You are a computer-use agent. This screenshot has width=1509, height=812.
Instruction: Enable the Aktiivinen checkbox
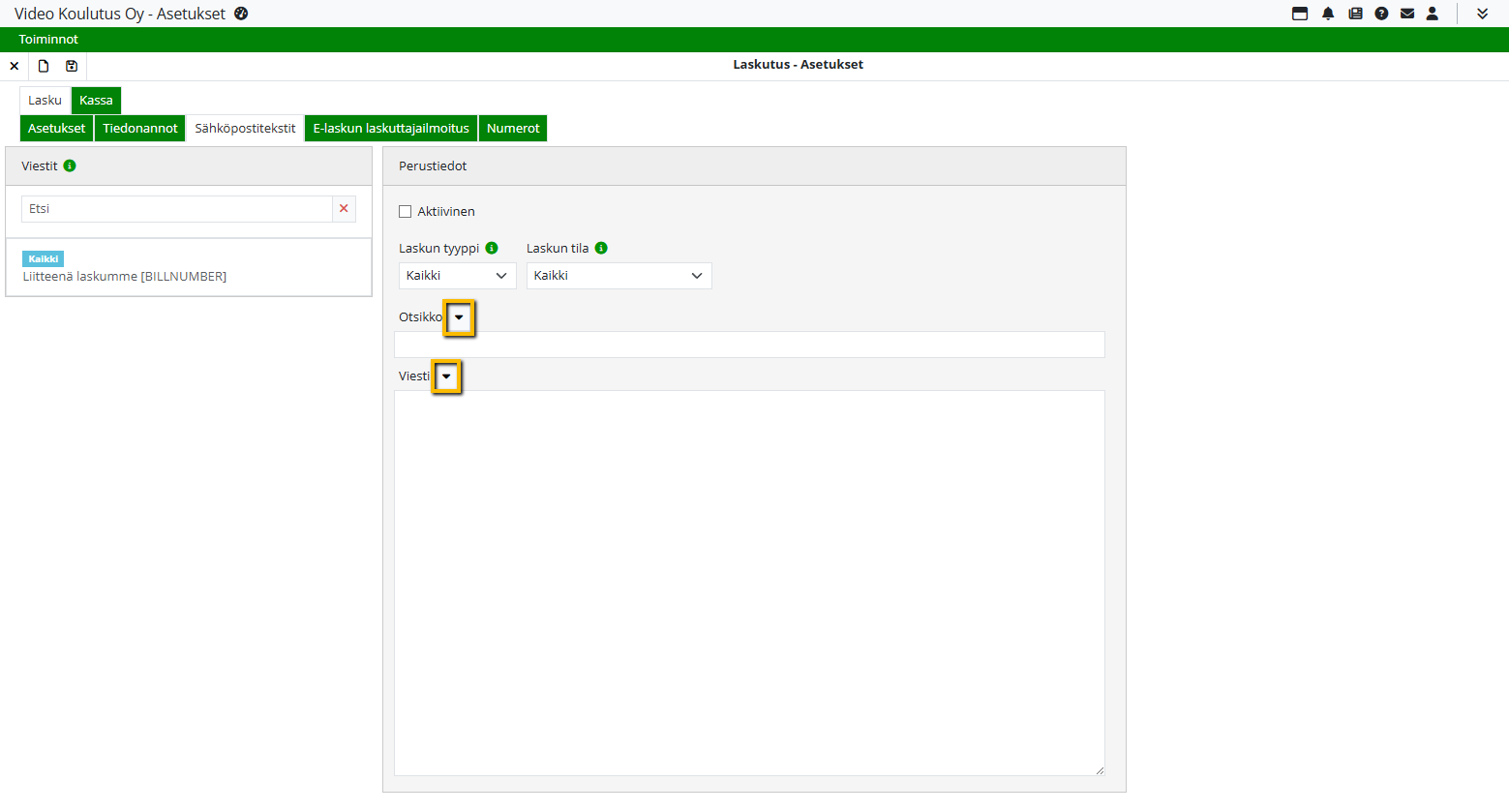pyautogui.click(x=406, y=212)
